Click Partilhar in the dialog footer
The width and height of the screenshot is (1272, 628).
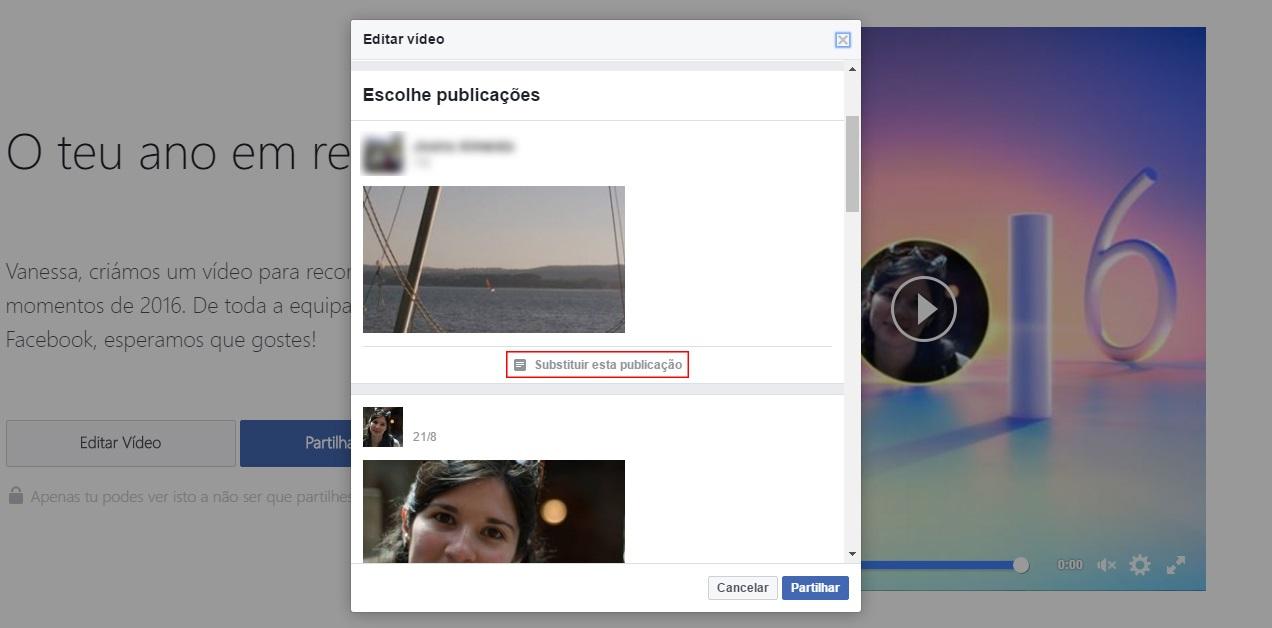(814, 588)
